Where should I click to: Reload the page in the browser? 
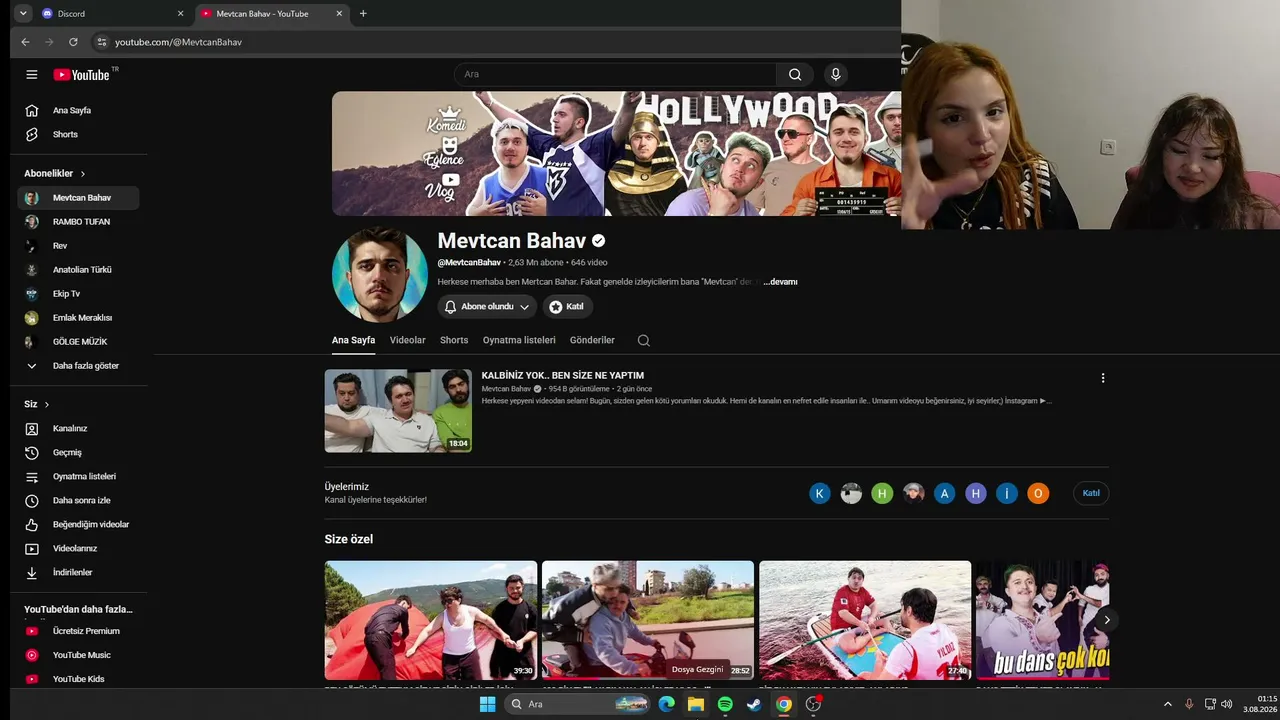coord(73,42)
